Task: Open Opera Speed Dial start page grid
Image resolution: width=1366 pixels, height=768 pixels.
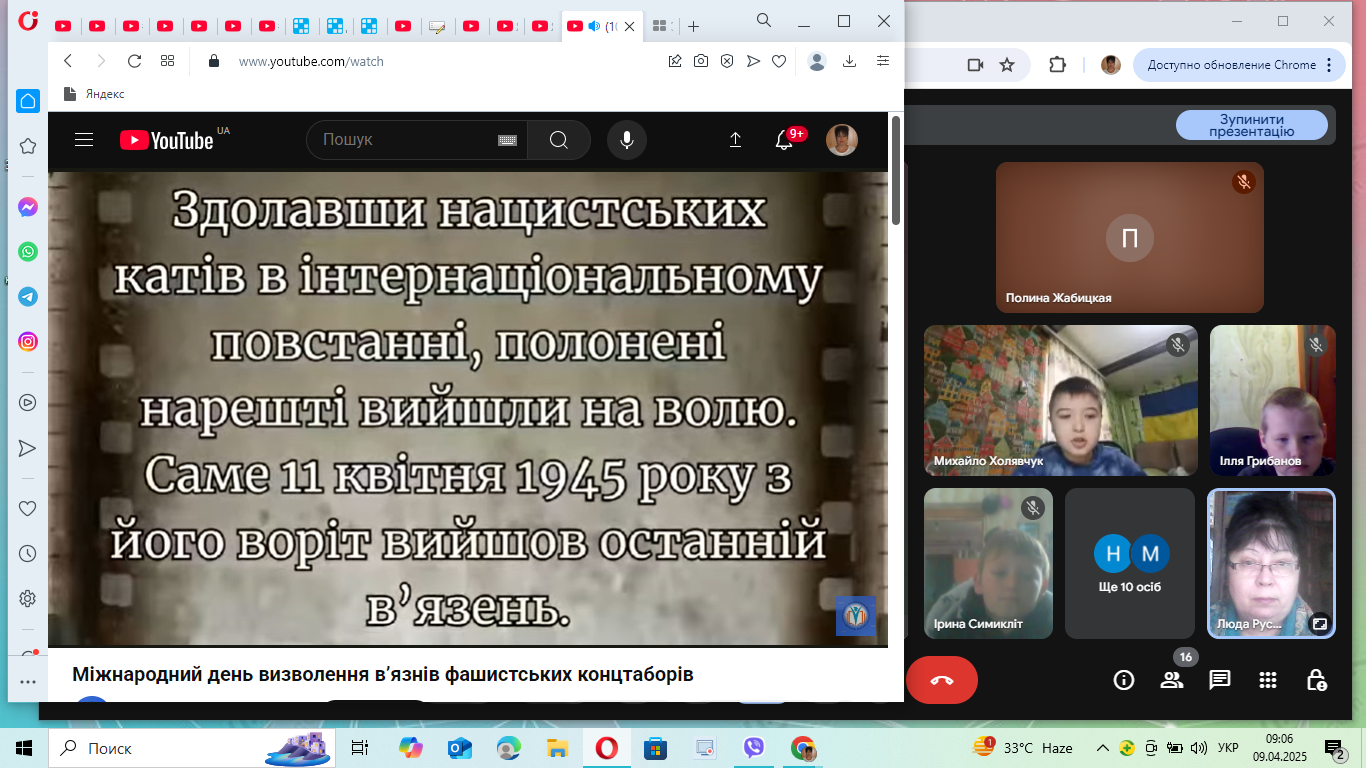Action: [x=168, y=61]
